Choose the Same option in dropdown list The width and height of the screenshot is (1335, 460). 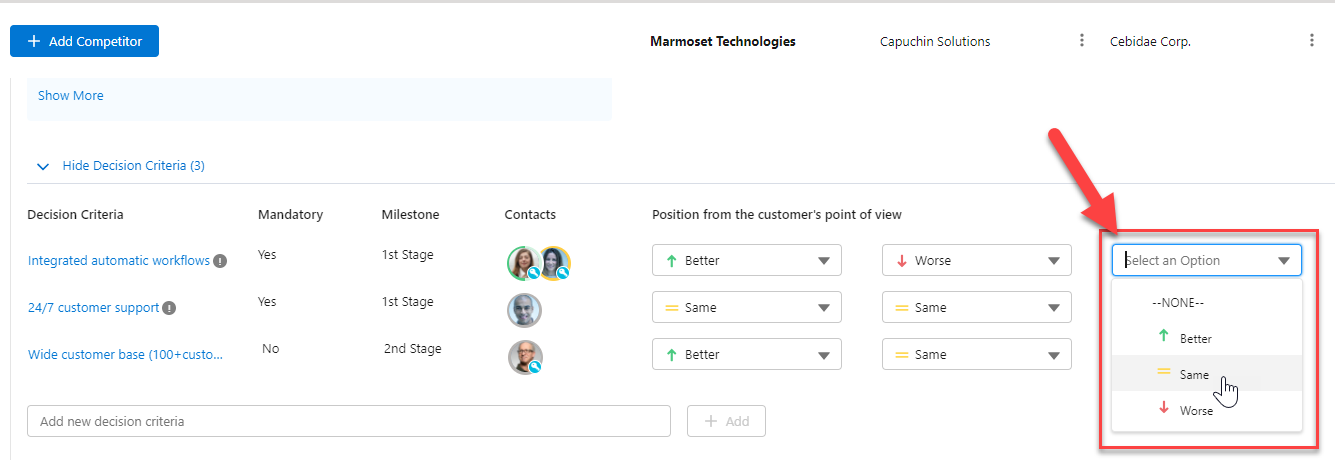1194,374
